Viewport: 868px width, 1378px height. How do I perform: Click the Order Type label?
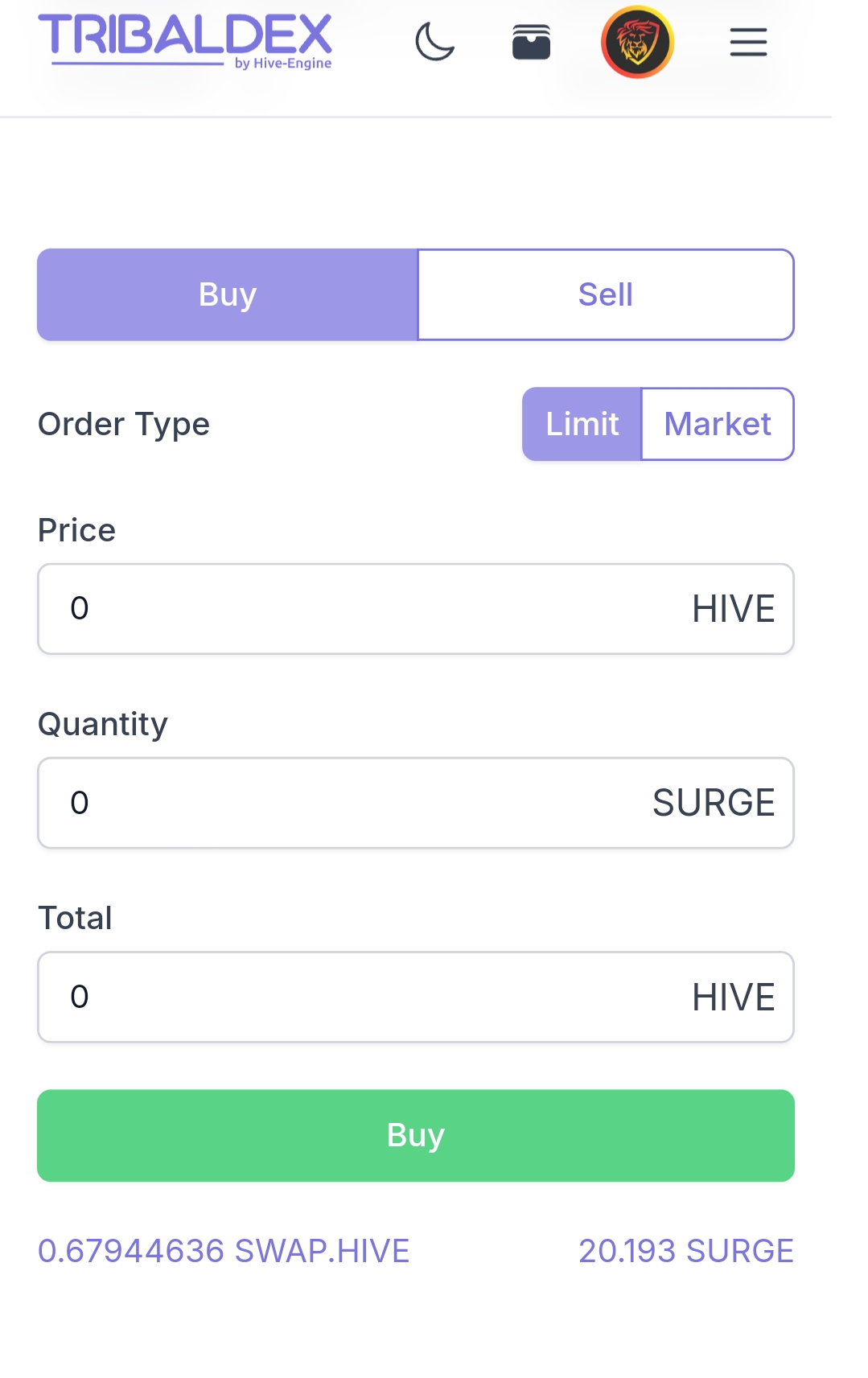click(124, 424)
